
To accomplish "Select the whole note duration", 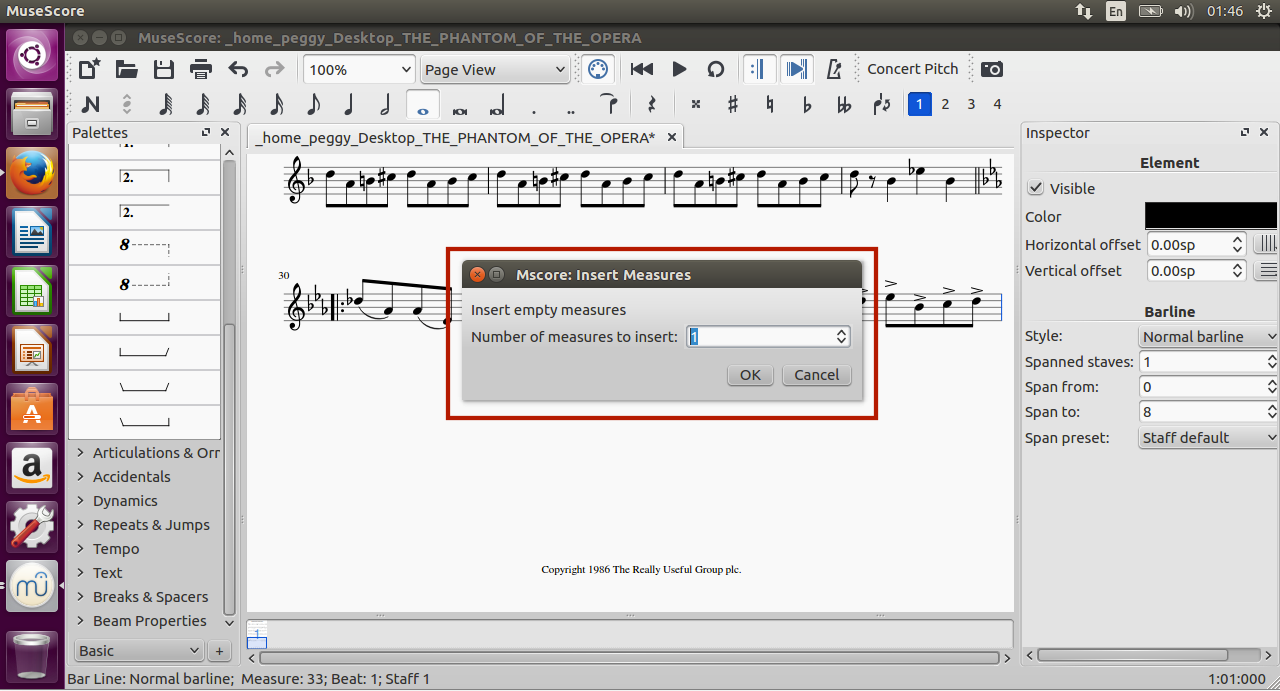I will pos(423,105).
